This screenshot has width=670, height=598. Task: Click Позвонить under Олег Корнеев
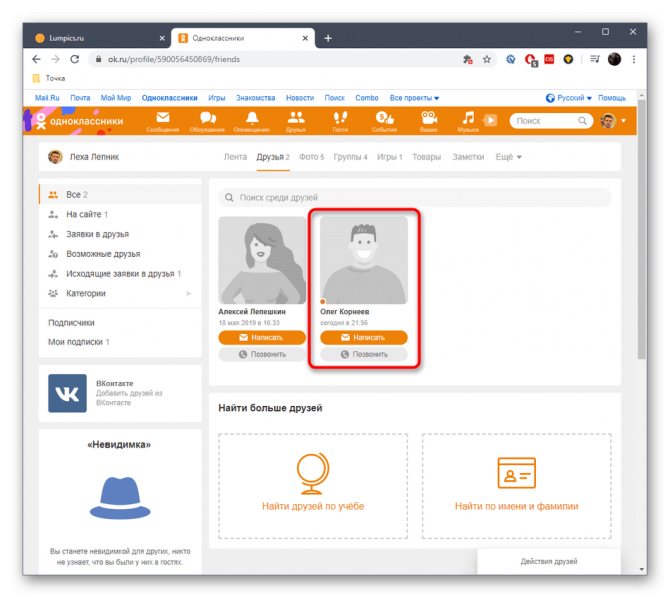coord(364,354)
